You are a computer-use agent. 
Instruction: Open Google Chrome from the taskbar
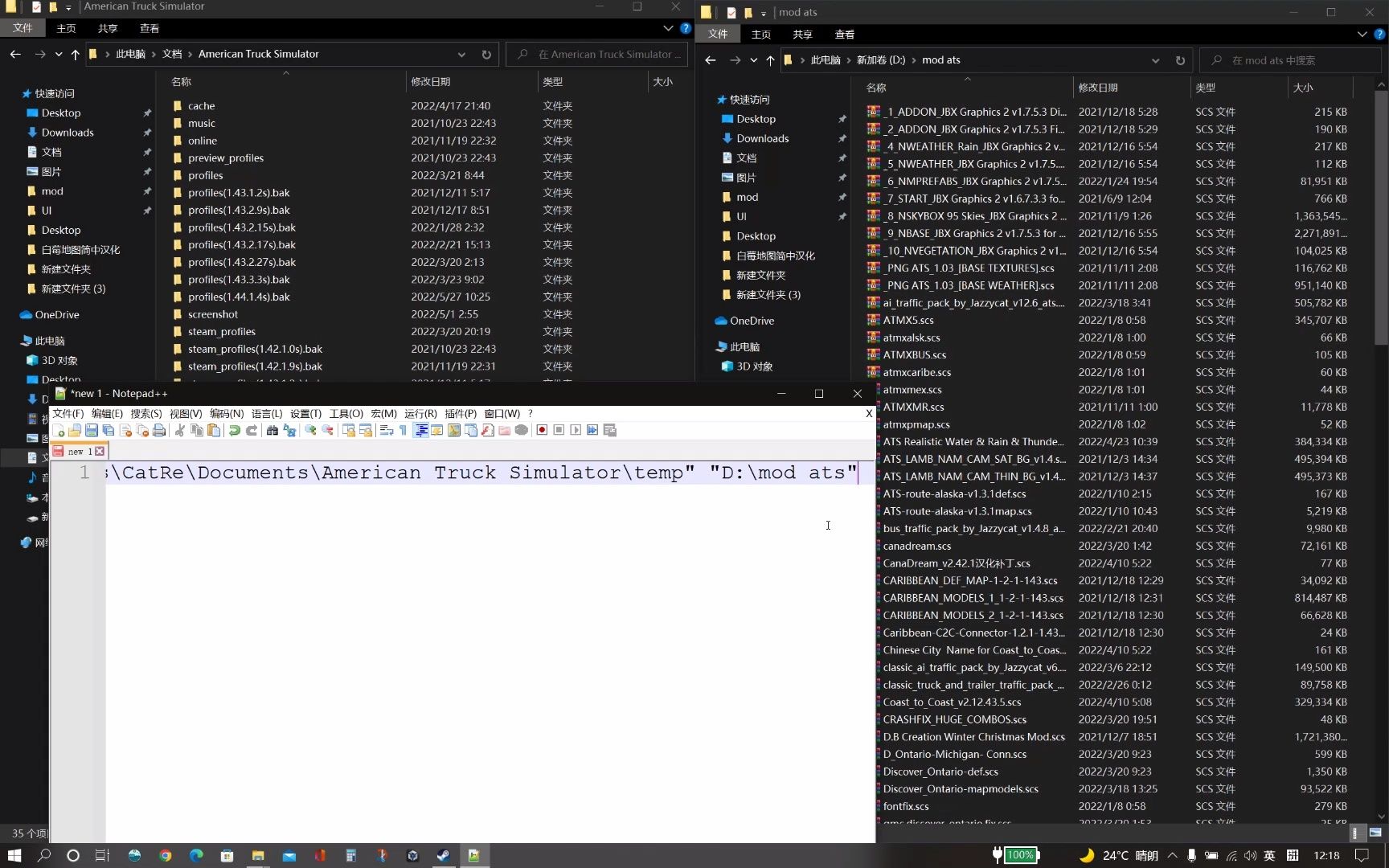point(166,855)
